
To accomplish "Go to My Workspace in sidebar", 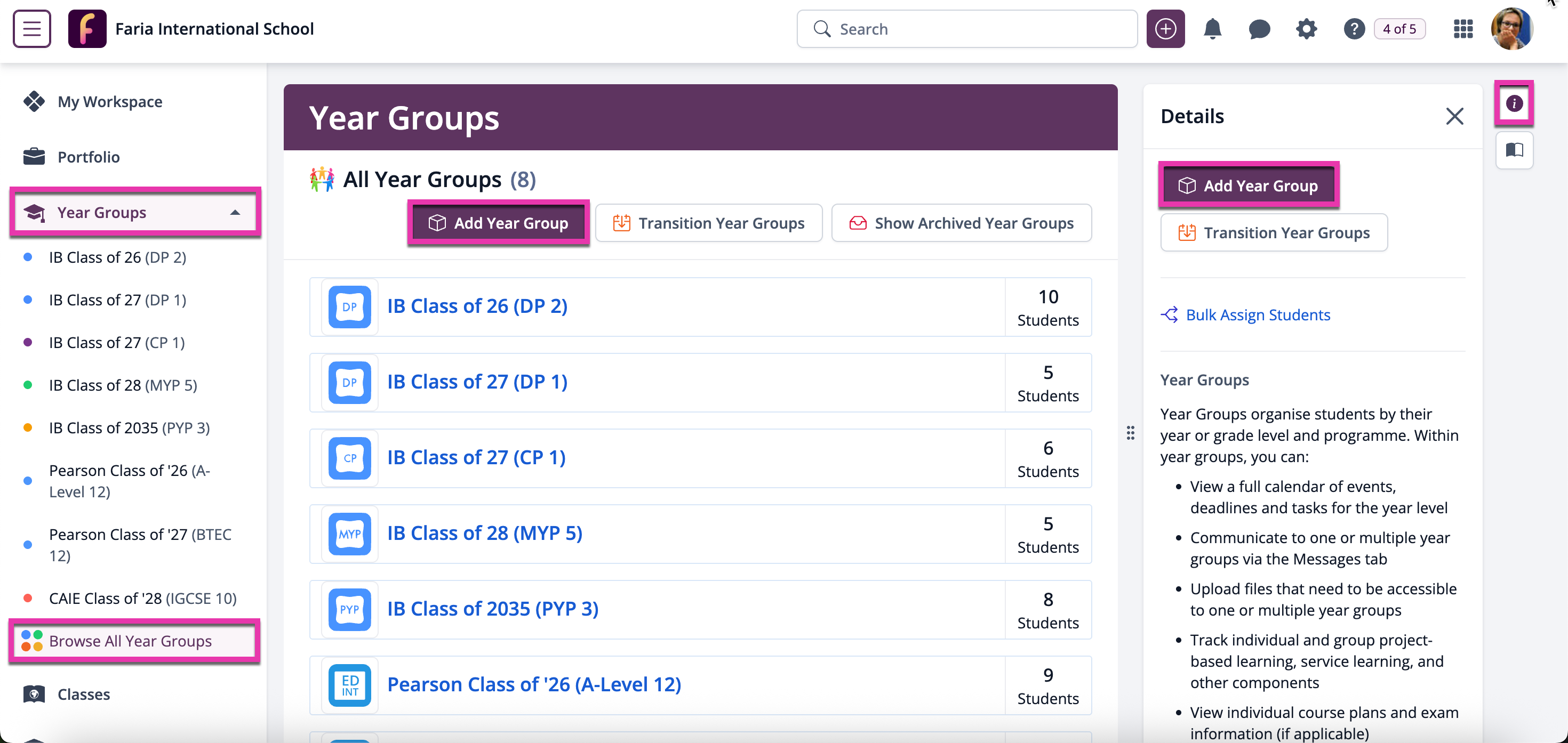I will (x=109, y=102).
